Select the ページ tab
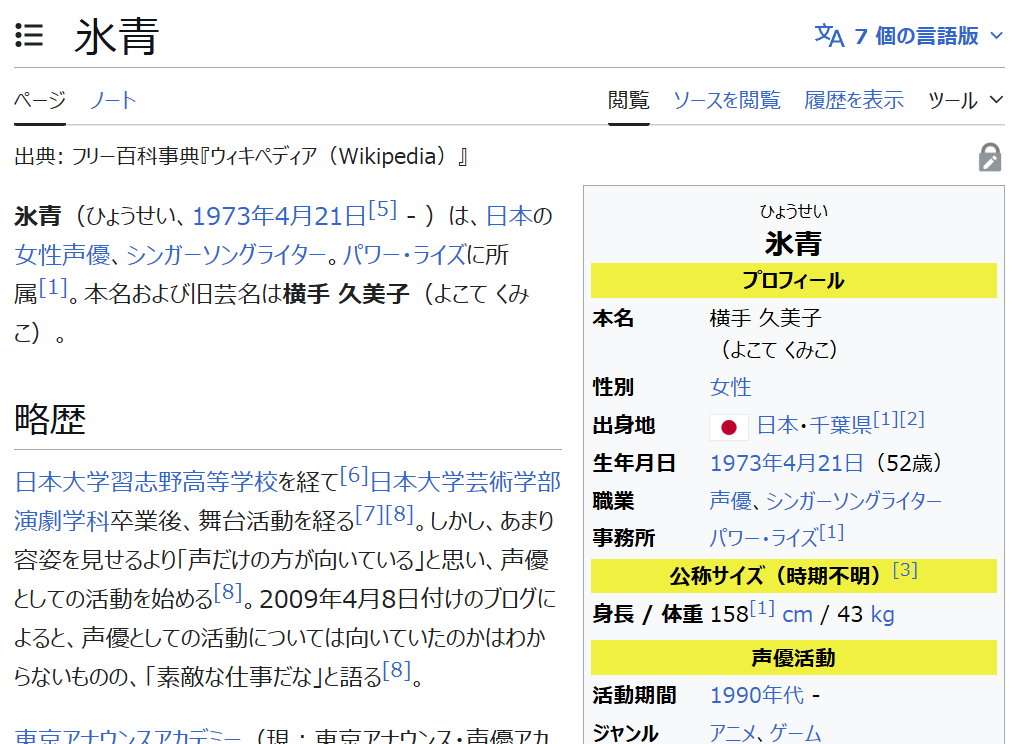1018x744 pixels. click(x=40, y=100)
